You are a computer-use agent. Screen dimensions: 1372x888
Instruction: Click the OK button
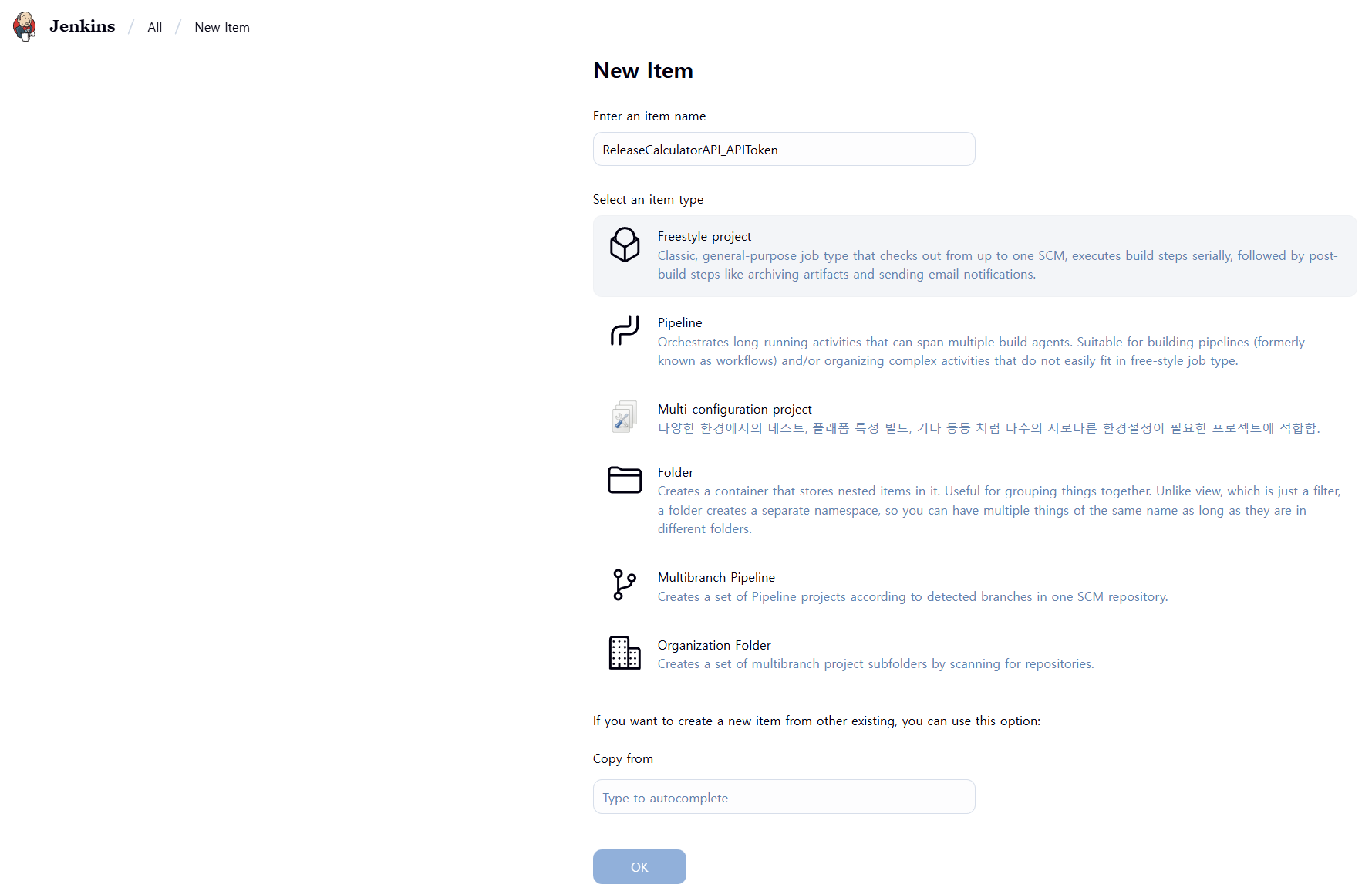639,867
